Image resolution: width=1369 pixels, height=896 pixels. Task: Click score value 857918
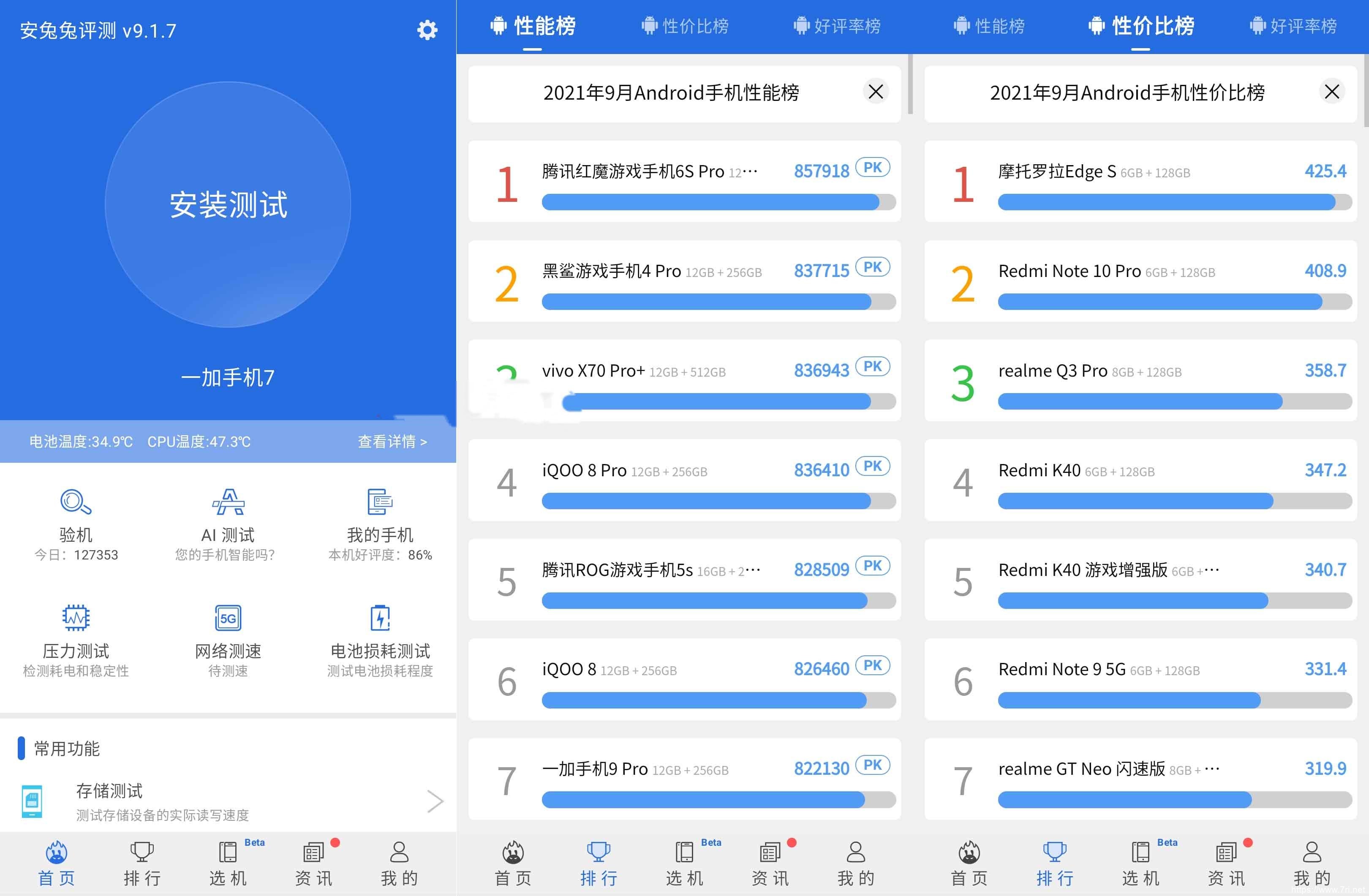[x=822, y=171]
